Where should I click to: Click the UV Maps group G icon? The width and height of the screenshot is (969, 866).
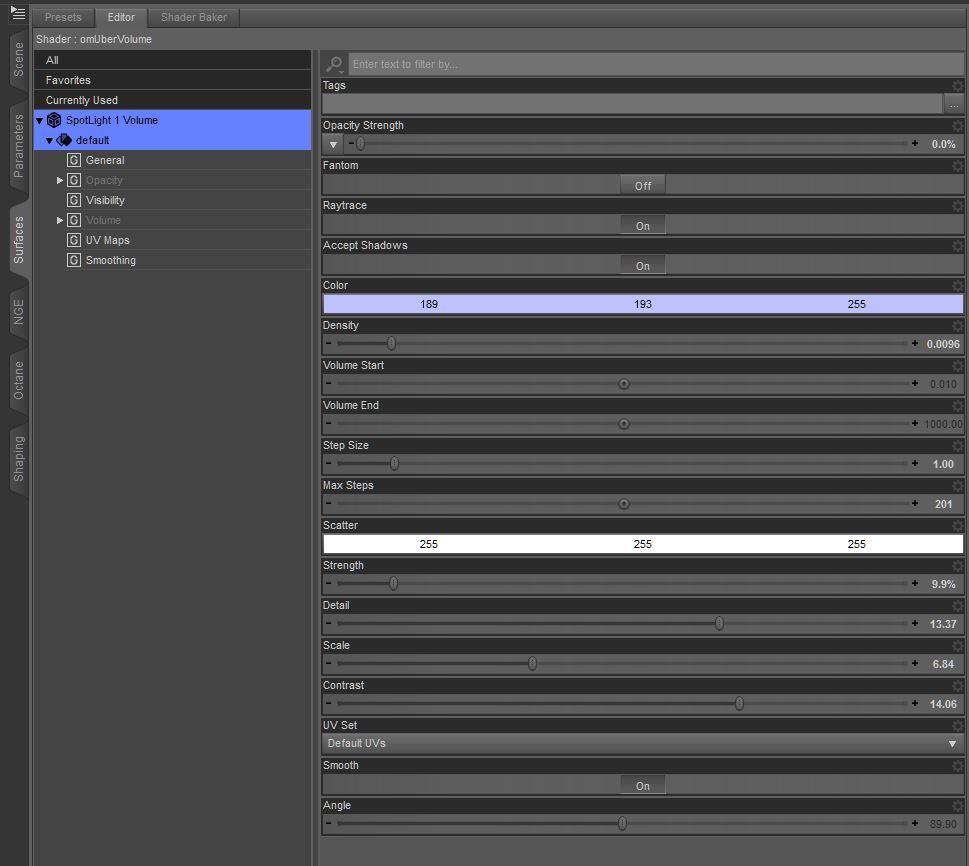[74, 240]
